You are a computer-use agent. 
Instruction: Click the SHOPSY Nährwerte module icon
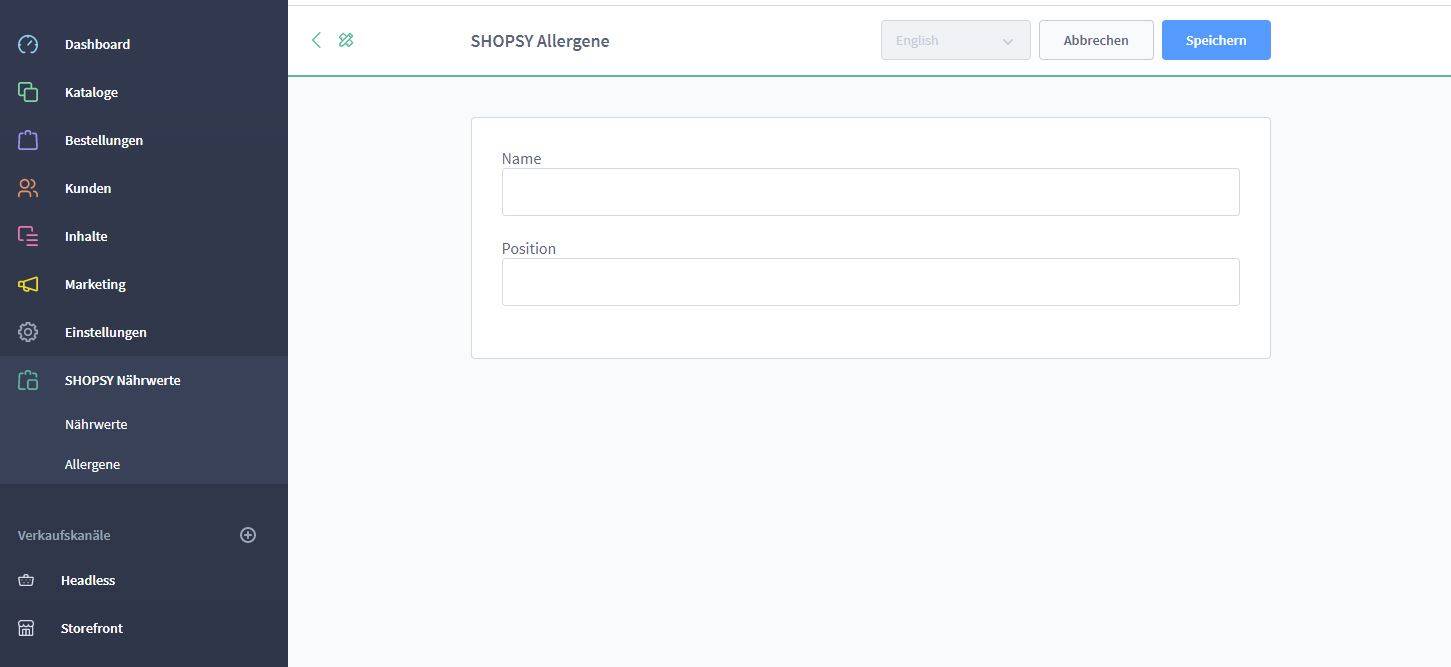coord(28,380)
